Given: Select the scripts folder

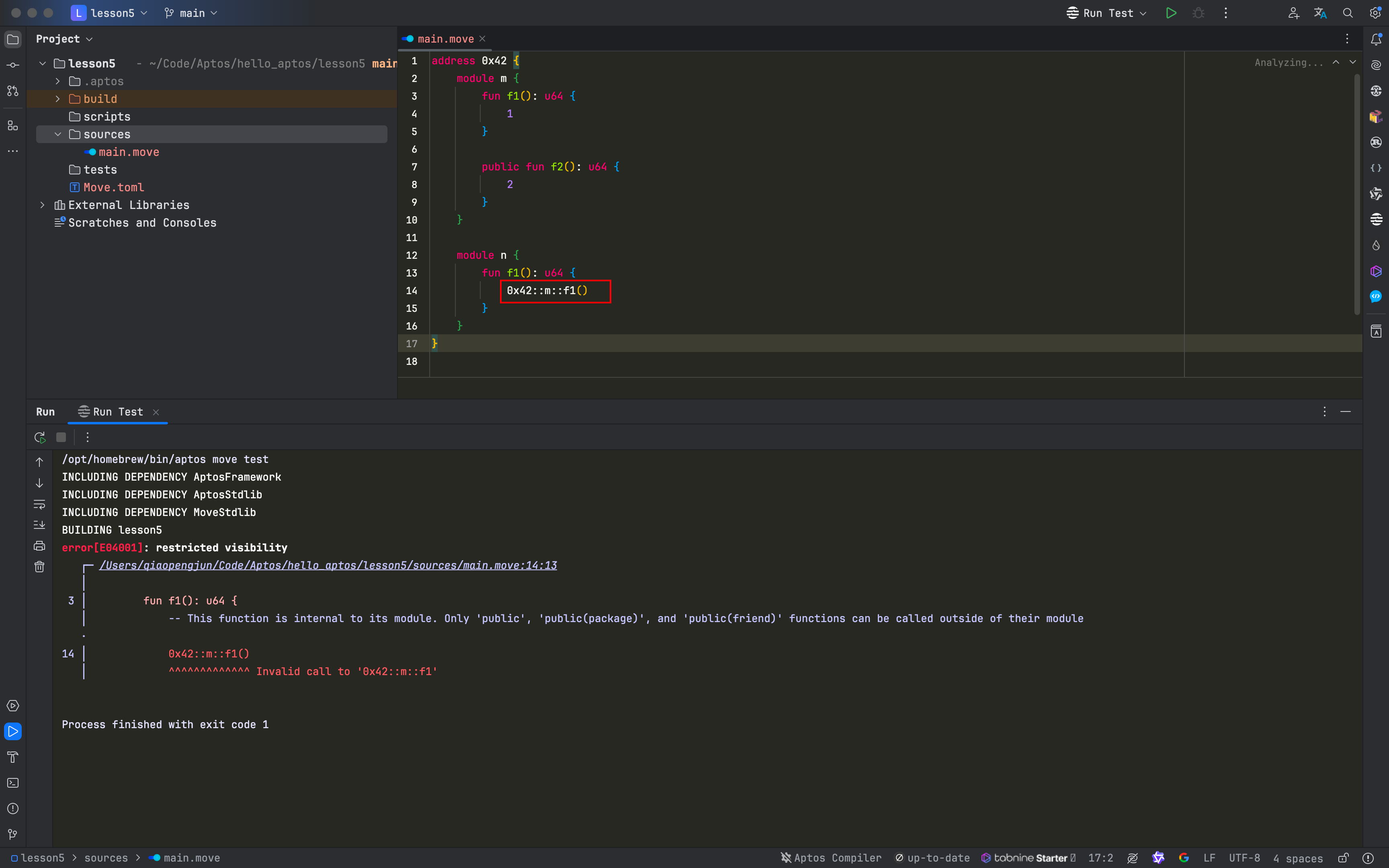Looking at the screenshot, I should (107, 117).
